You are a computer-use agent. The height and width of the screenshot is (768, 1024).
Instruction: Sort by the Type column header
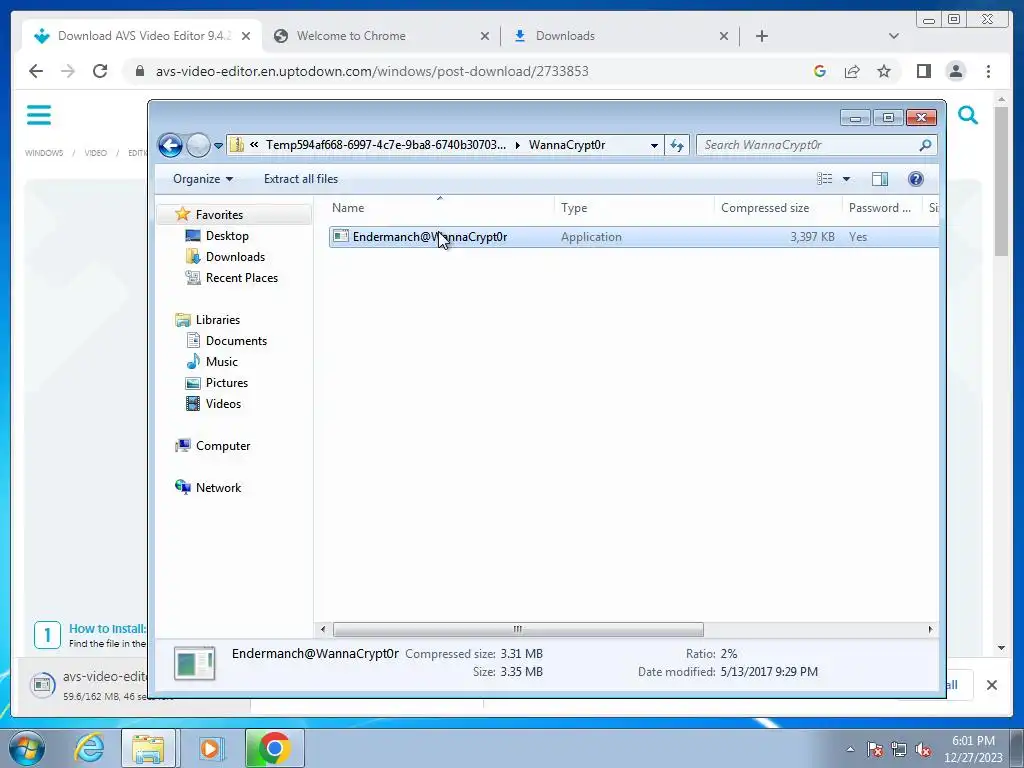pos(634,208)
